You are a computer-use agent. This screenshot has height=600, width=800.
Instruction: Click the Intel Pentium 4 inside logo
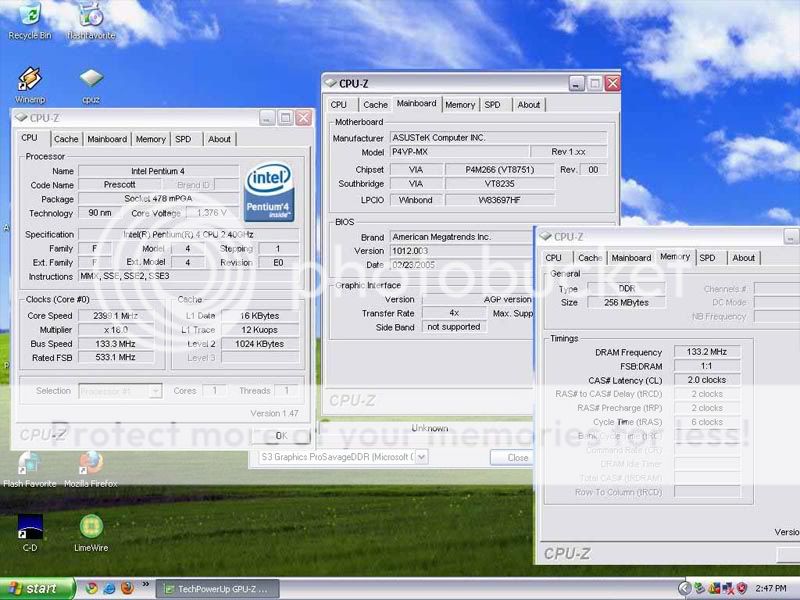269,192
